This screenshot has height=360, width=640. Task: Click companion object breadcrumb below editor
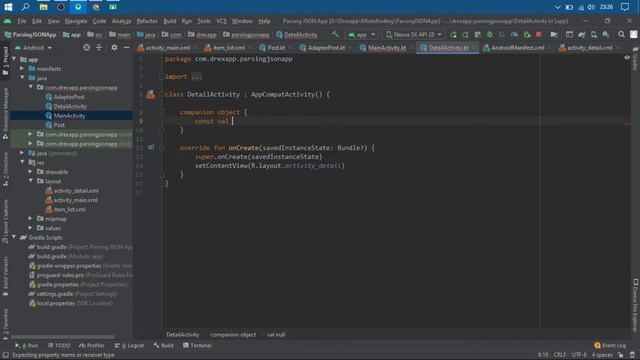[x=233, y=335]
